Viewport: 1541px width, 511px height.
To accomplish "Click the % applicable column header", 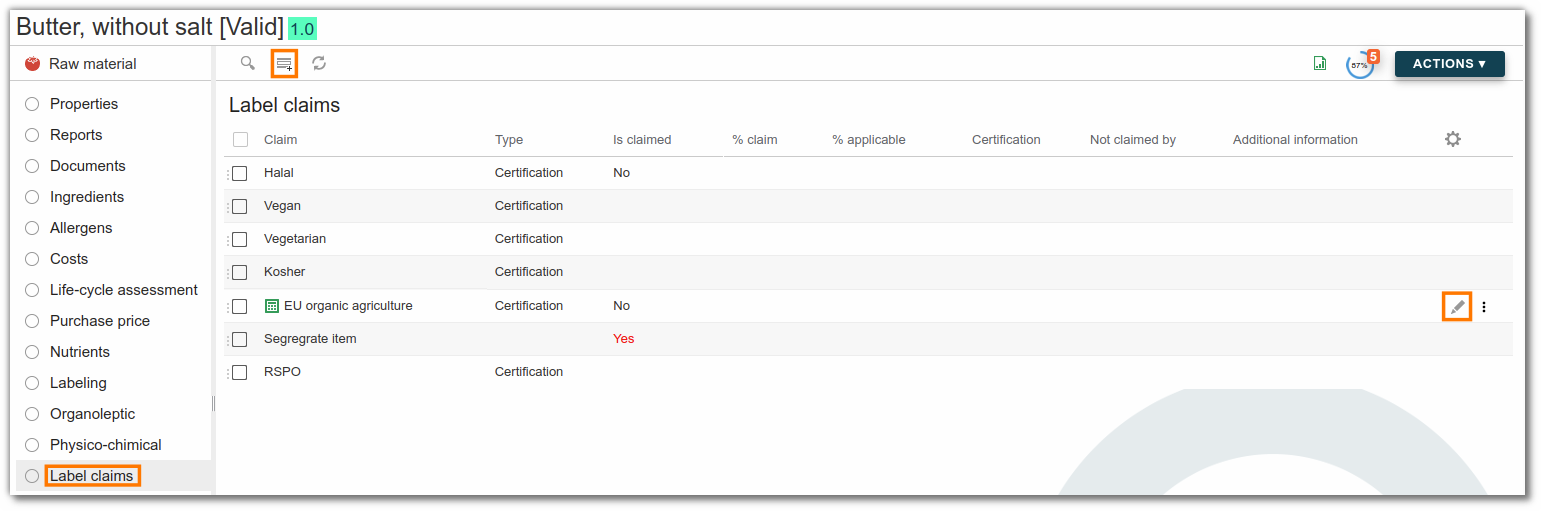I will coord(869,140).
